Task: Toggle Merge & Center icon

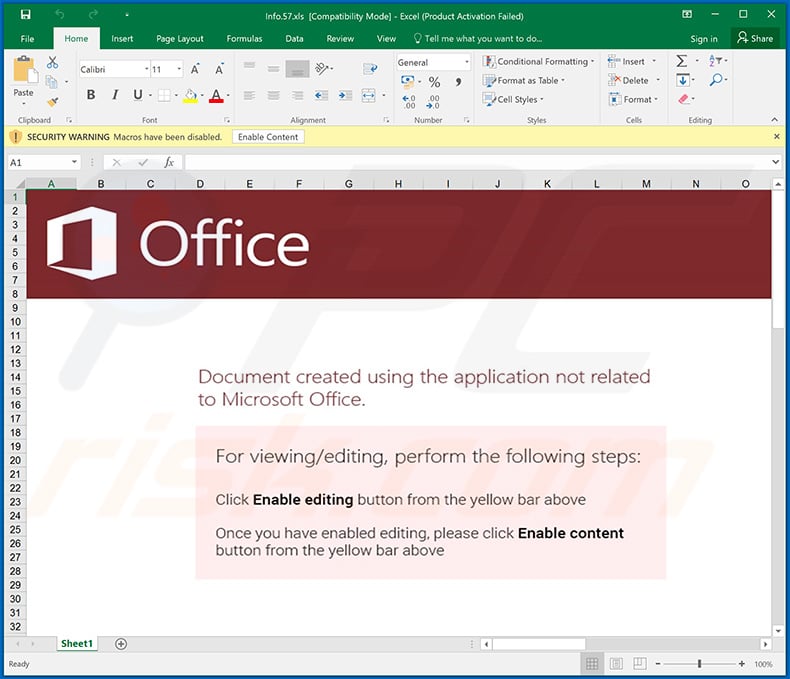Action: (x=369, y=95)
